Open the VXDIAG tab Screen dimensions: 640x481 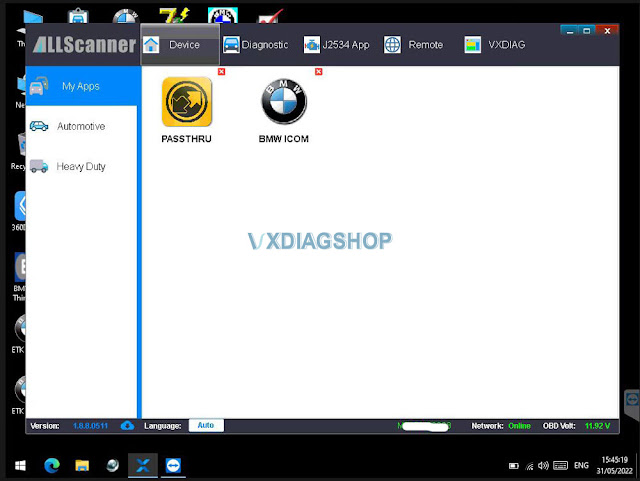click(495, 45)
